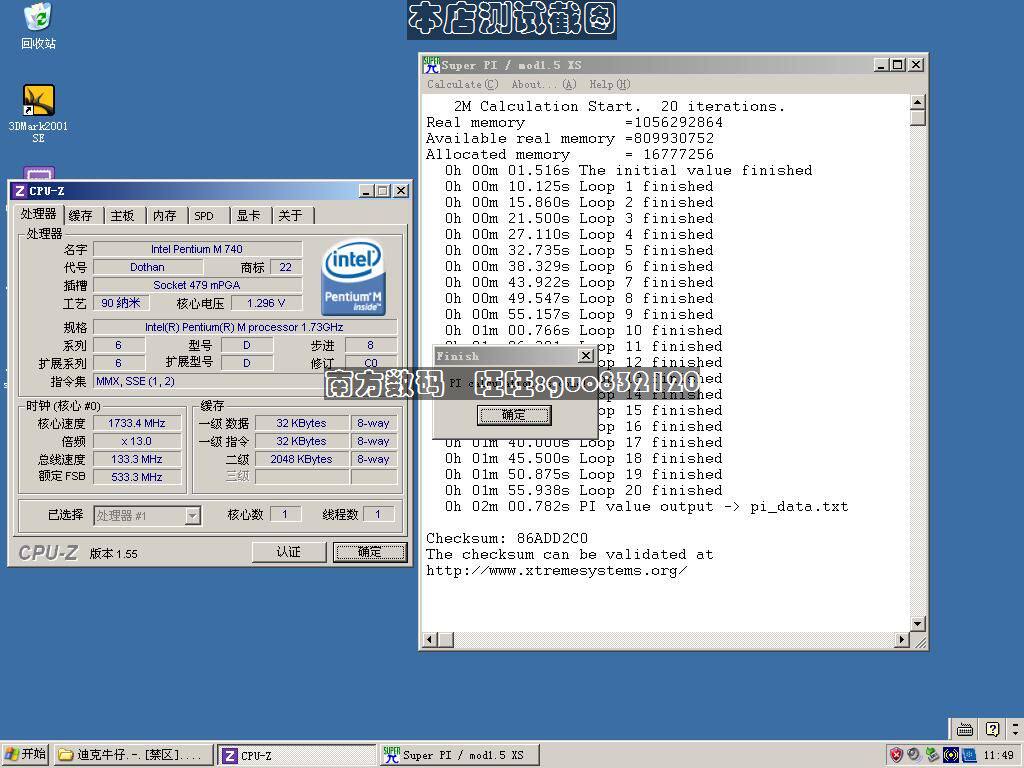This screenshot has width=1024, height=768.
Task: Click the Intel Pentium M 740 name field
Action: (x=197, y=249)
